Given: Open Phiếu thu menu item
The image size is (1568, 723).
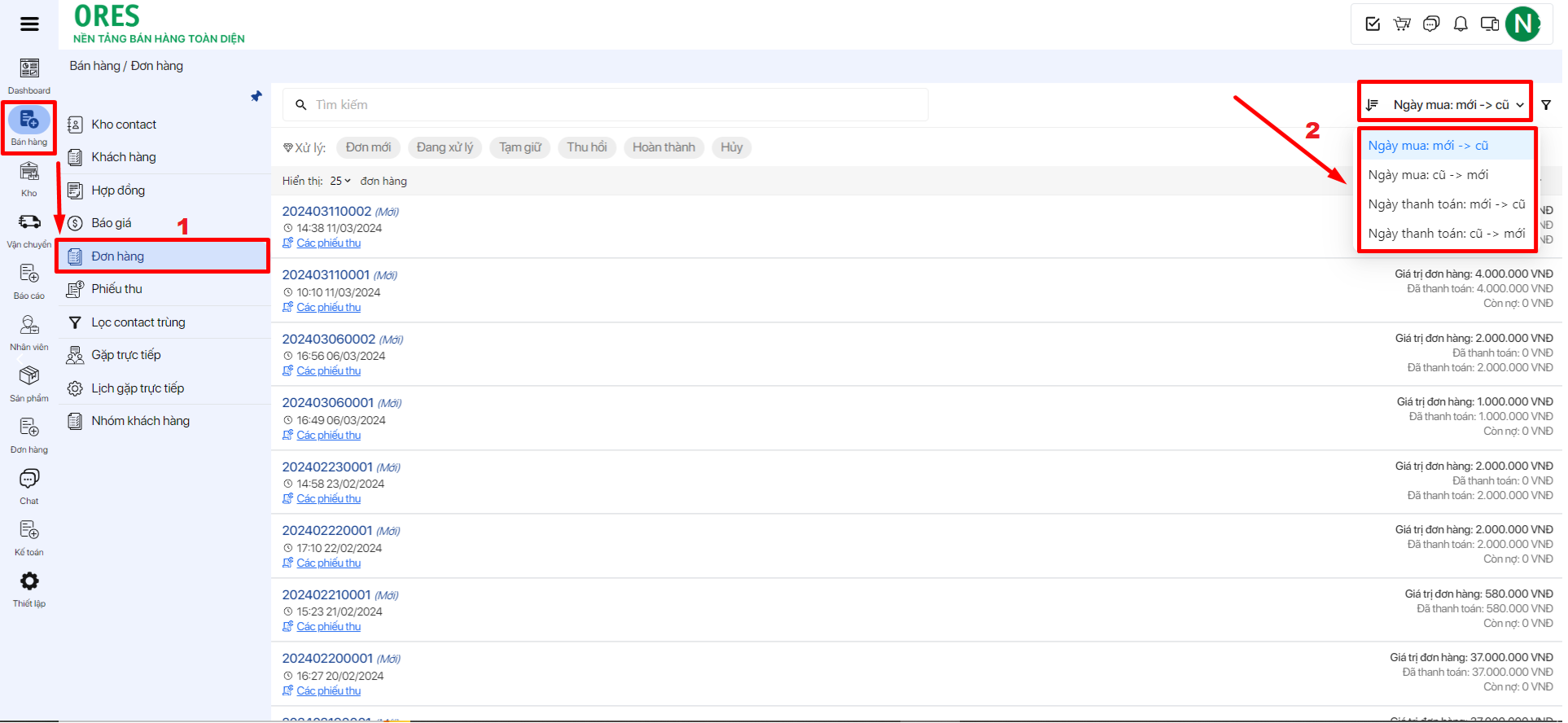Looking at the screenshot, I should 116,289.
